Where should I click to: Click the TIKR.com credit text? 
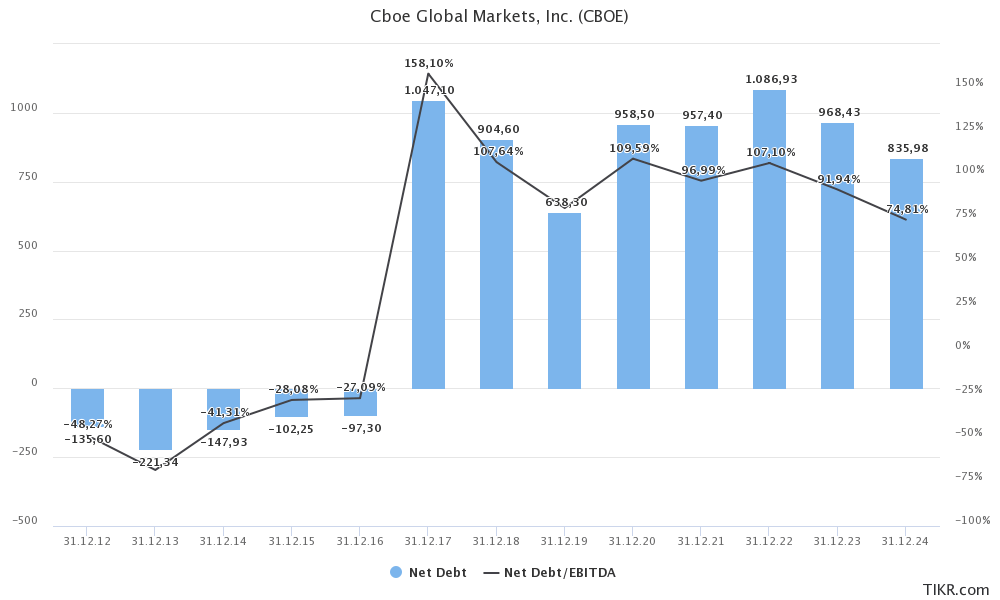pyautogui.click(x=956, y=590)
